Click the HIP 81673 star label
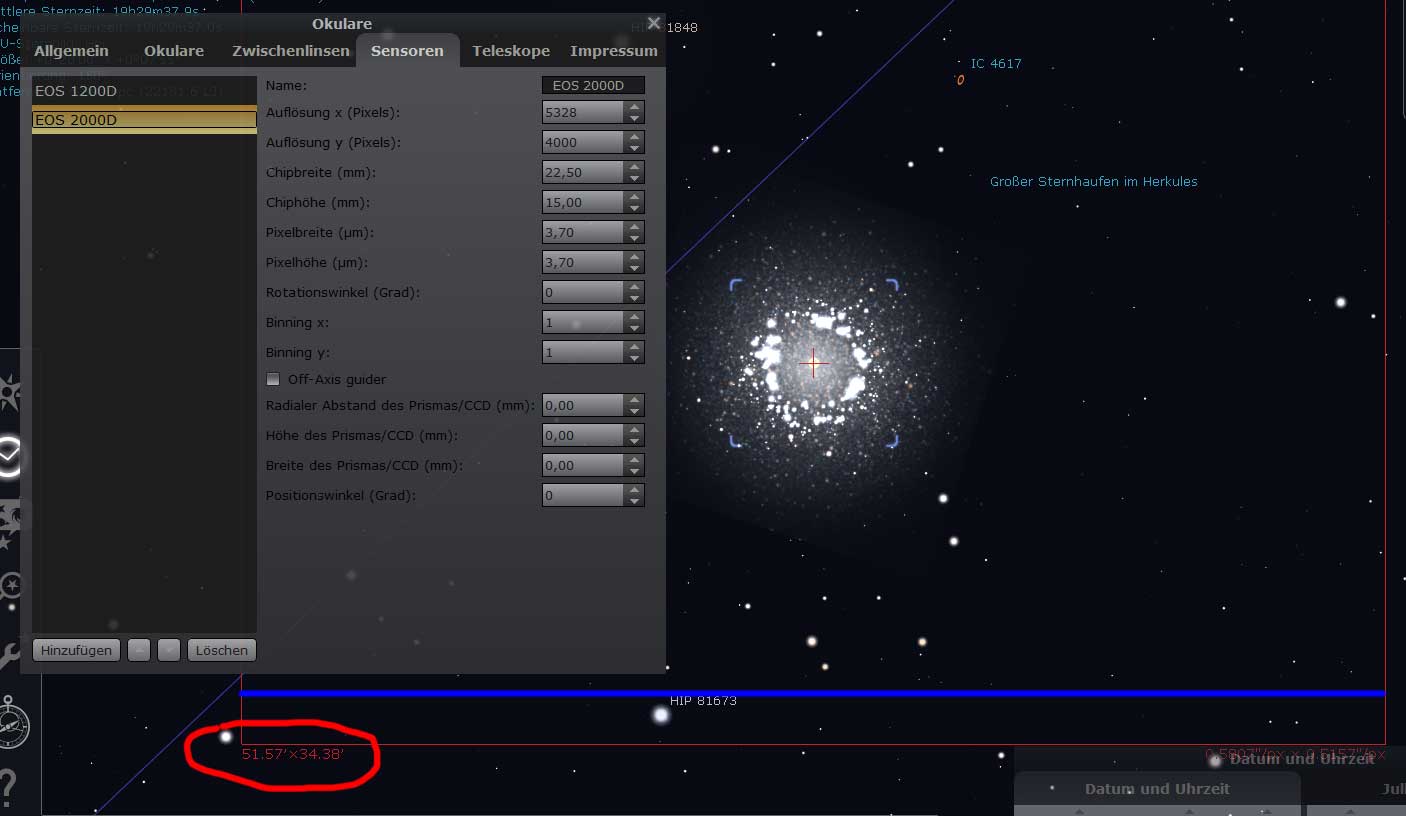1406x816 pixels. click(x=703, y=701)
